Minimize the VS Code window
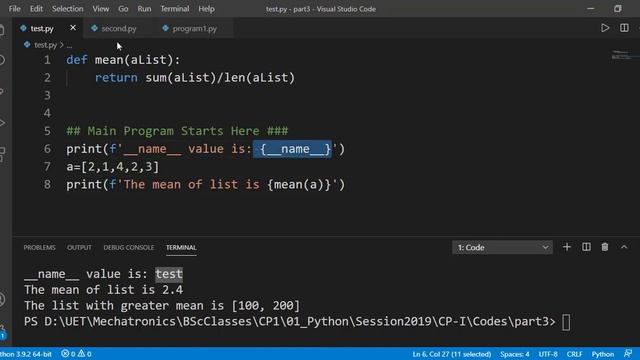This screenshot has width=640, height=360. coord(590,9)
